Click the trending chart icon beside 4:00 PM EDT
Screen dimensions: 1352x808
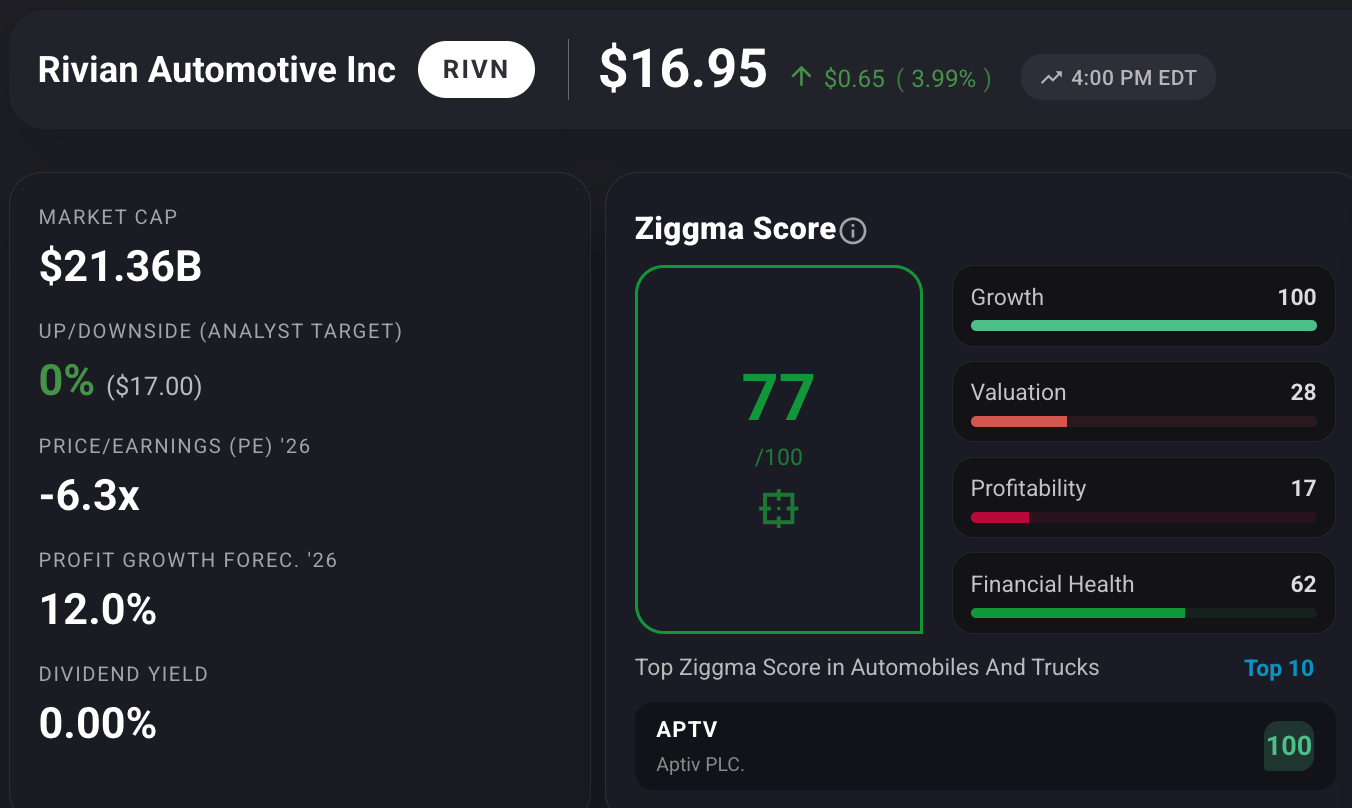coord(1051,78)
